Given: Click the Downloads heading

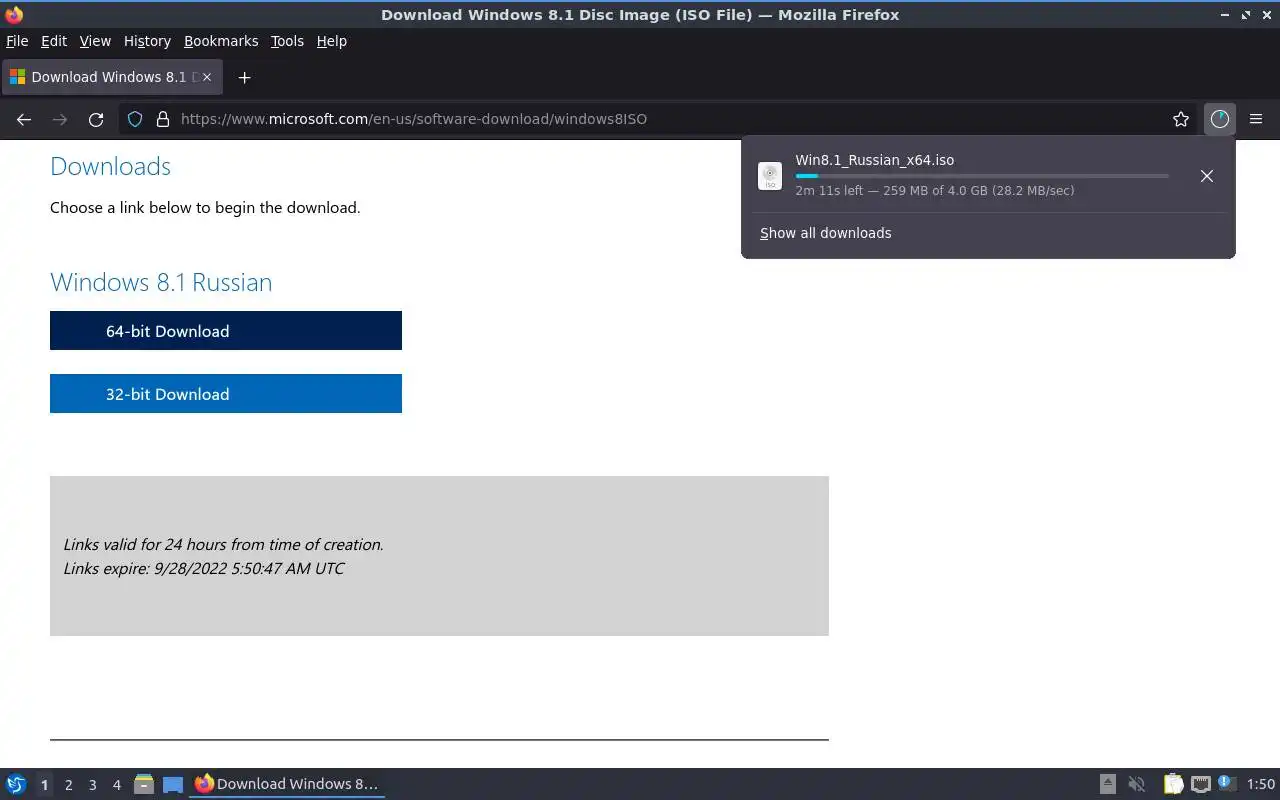Looking at the screenshot, I should click(110, 166).
